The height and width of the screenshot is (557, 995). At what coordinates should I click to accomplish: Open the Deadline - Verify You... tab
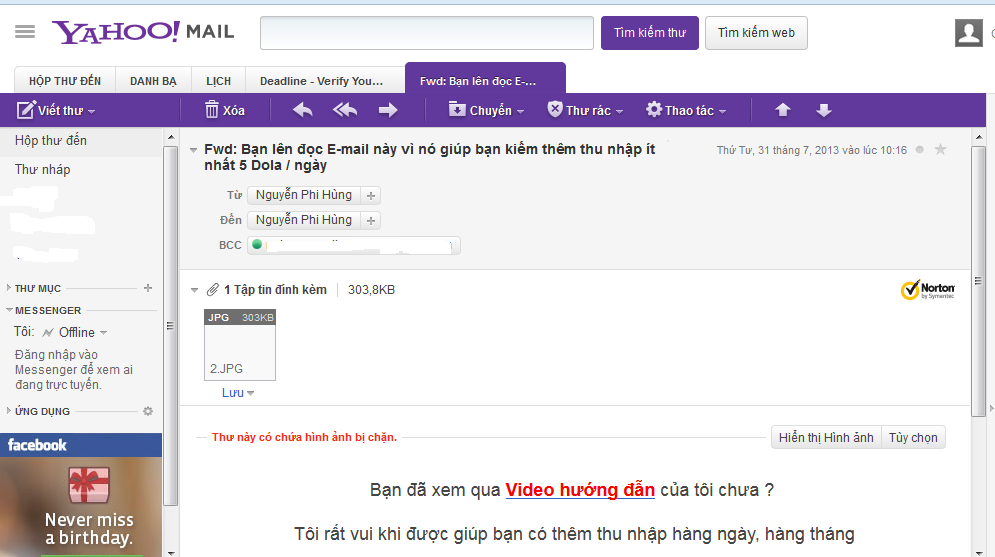(322, 81)
